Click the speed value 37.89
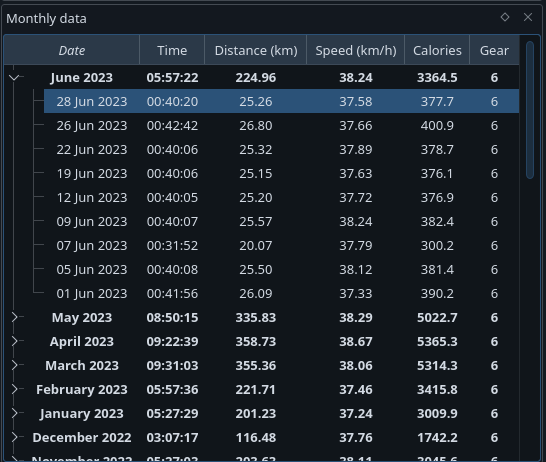 tap(356, 149)
